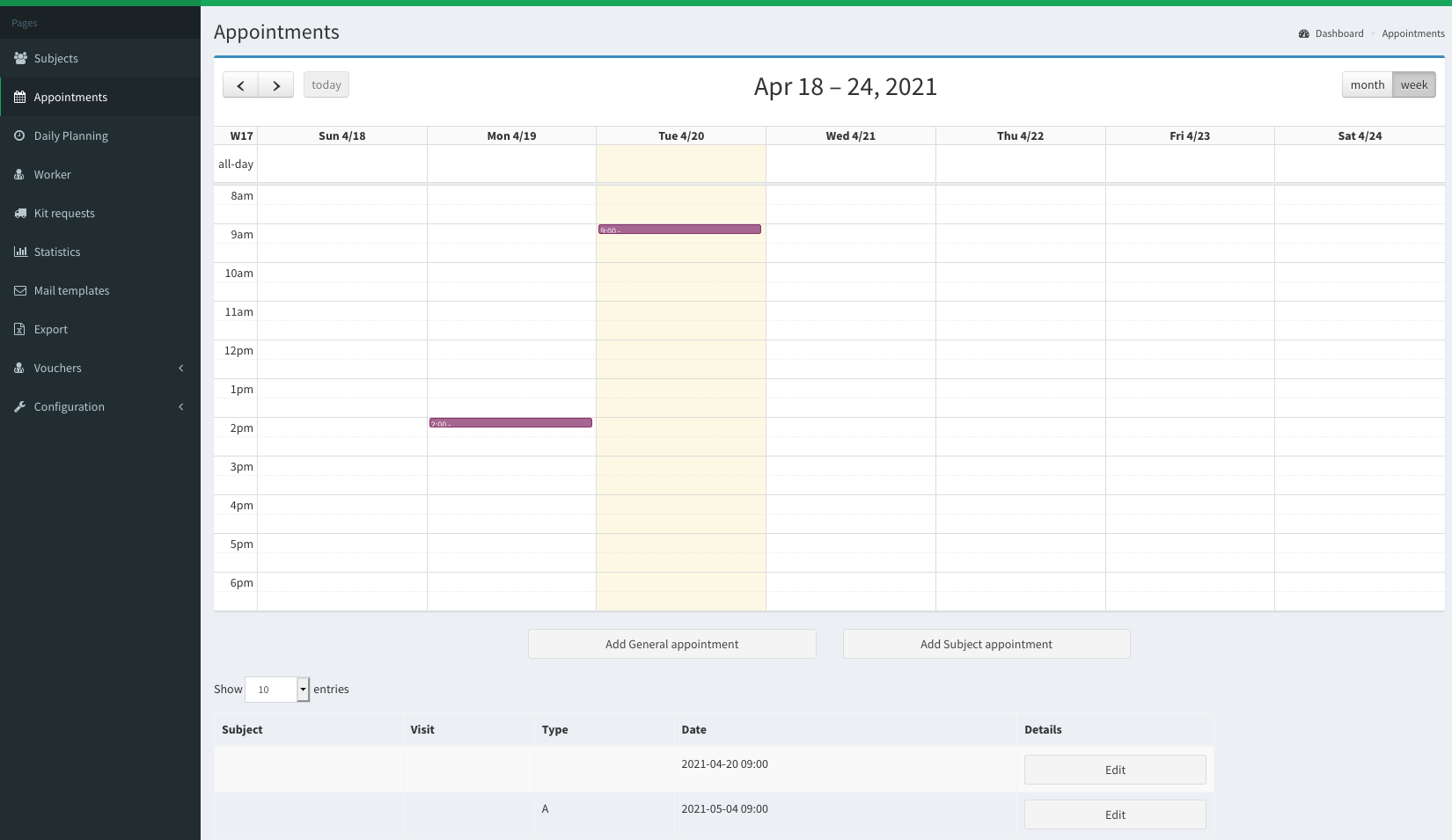The width and height of the screenshot is (1452, 840).
Task: Jump to today in the calendar
Action: 326,85
